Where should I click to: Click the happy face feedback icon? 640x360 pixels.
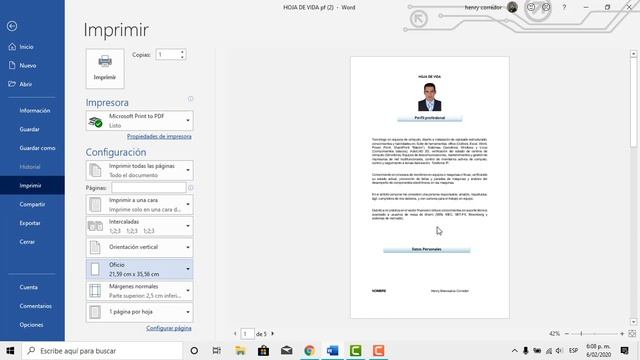531,7
